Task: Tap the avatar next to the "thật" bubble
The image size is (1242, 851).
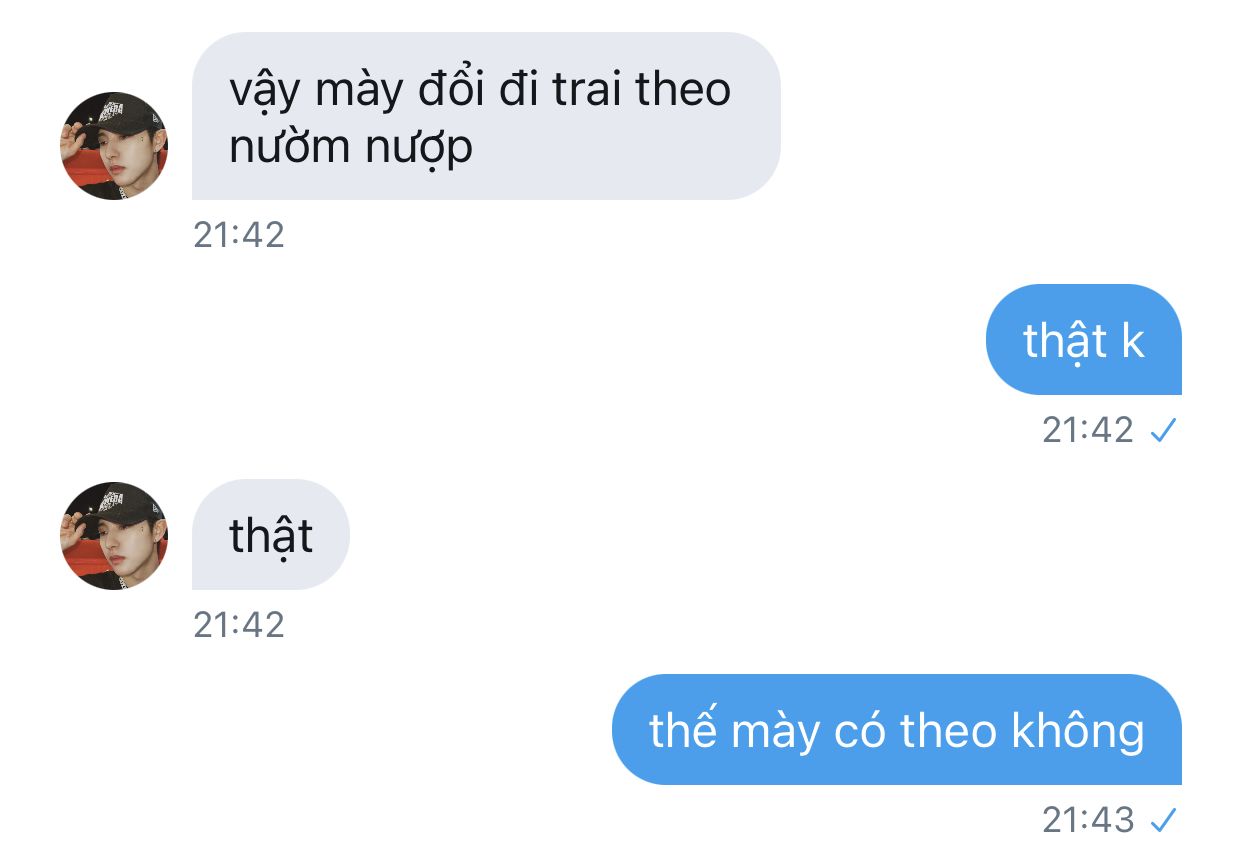Action: click(x=114, y=536)
